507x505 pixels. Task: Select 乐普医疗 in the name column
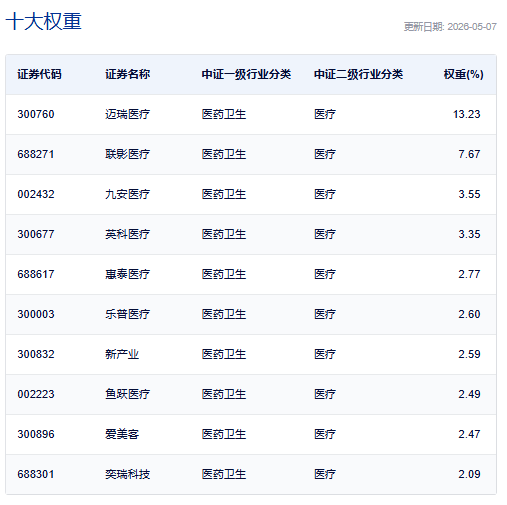point(128,314)
